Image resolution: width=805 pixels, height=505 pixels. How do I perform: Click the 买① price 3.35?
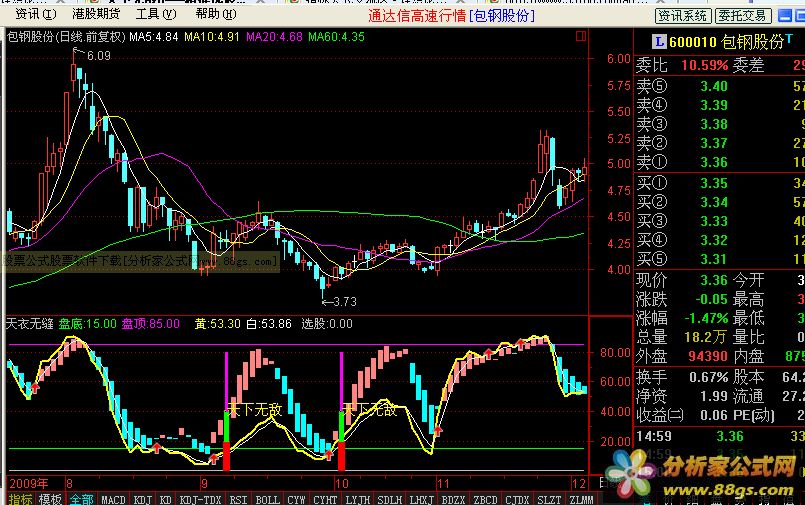click(x=714, y=183)
